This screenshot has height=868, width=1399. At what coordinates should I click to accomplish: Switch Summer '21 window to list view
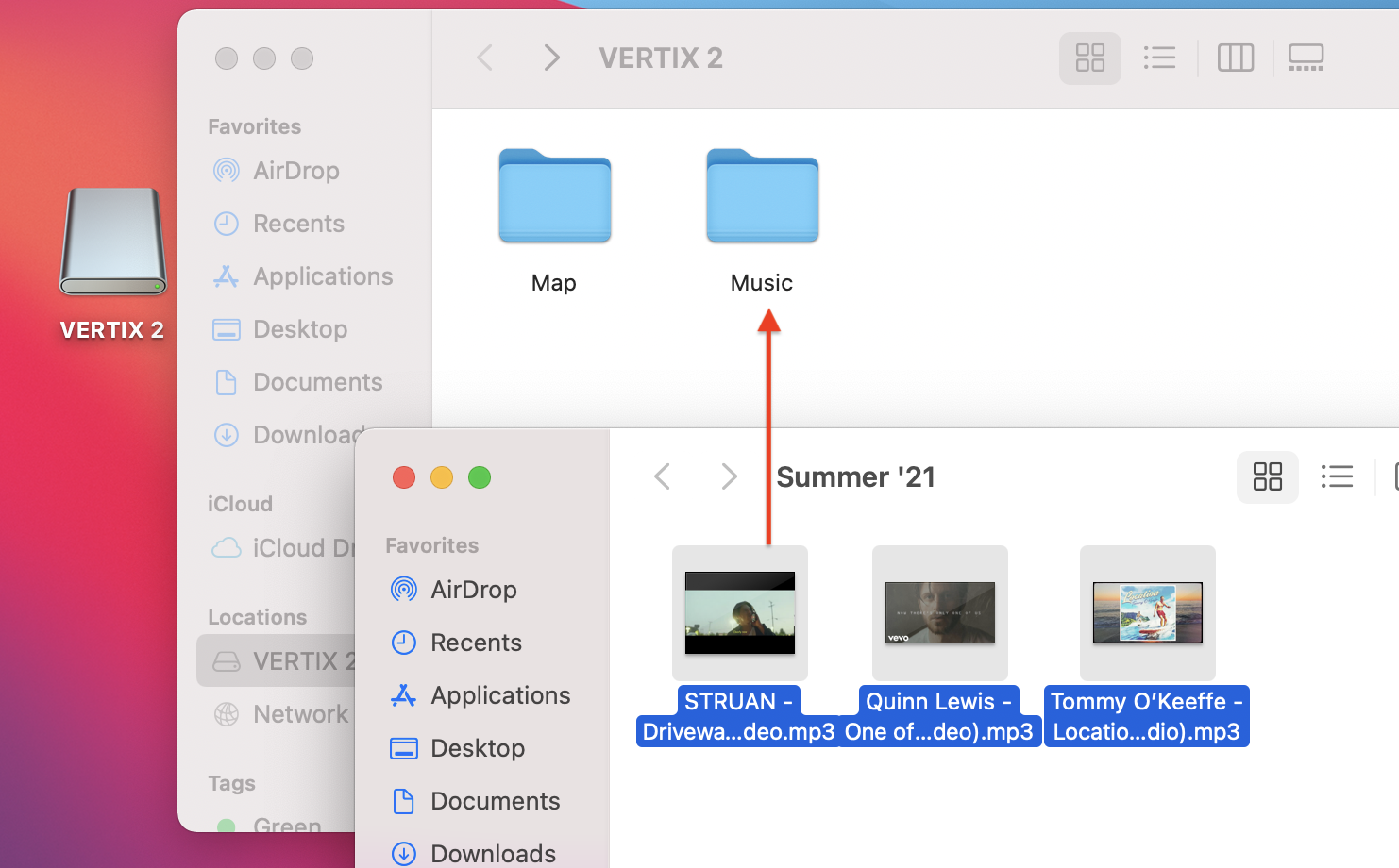coord(1337,476)
